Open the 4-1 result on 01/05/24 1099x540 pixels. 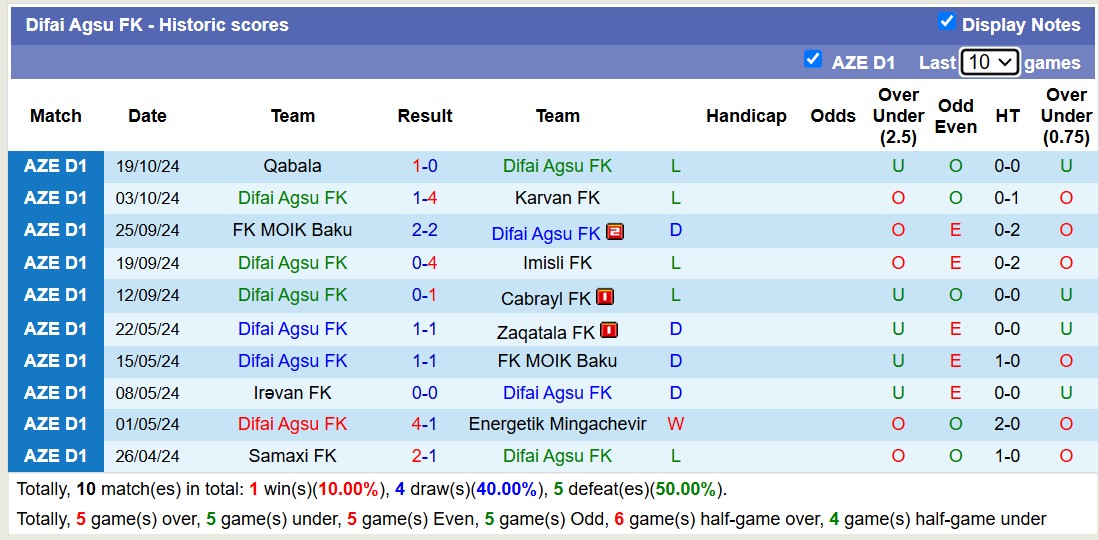pos(424,424)
